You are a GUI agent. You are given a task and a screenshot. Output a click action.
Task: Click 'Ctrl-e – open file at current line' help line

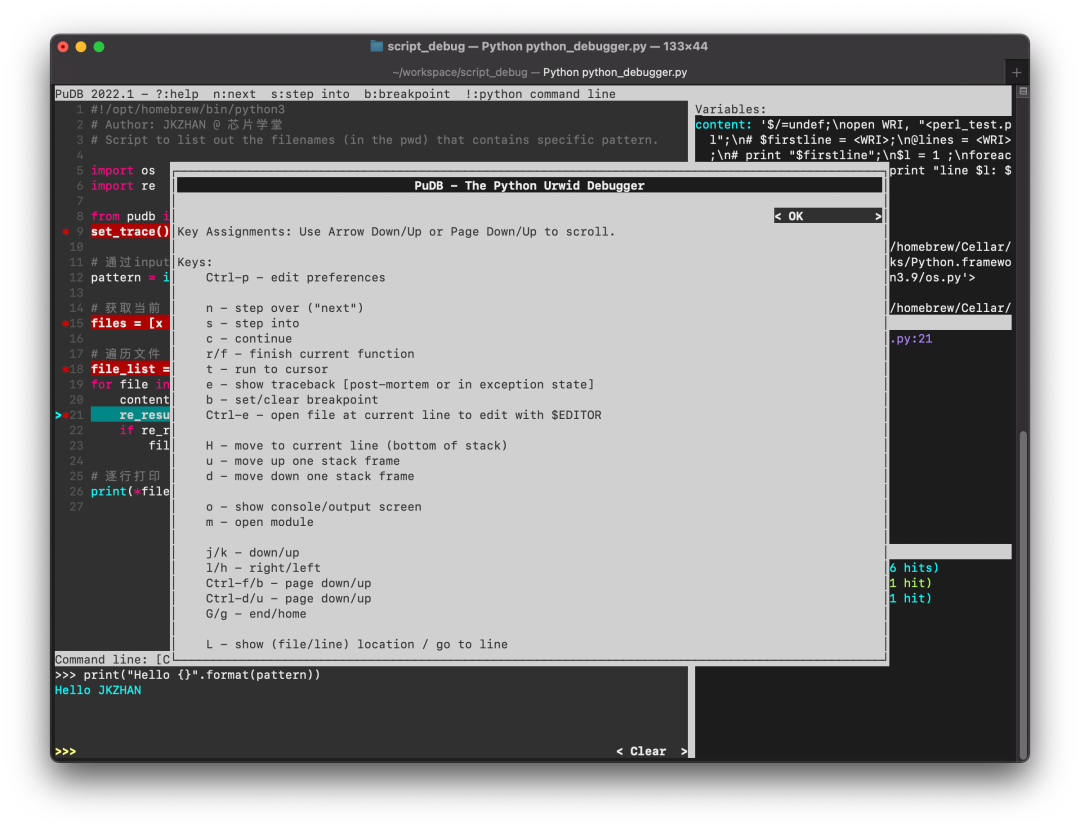point(404,415)
